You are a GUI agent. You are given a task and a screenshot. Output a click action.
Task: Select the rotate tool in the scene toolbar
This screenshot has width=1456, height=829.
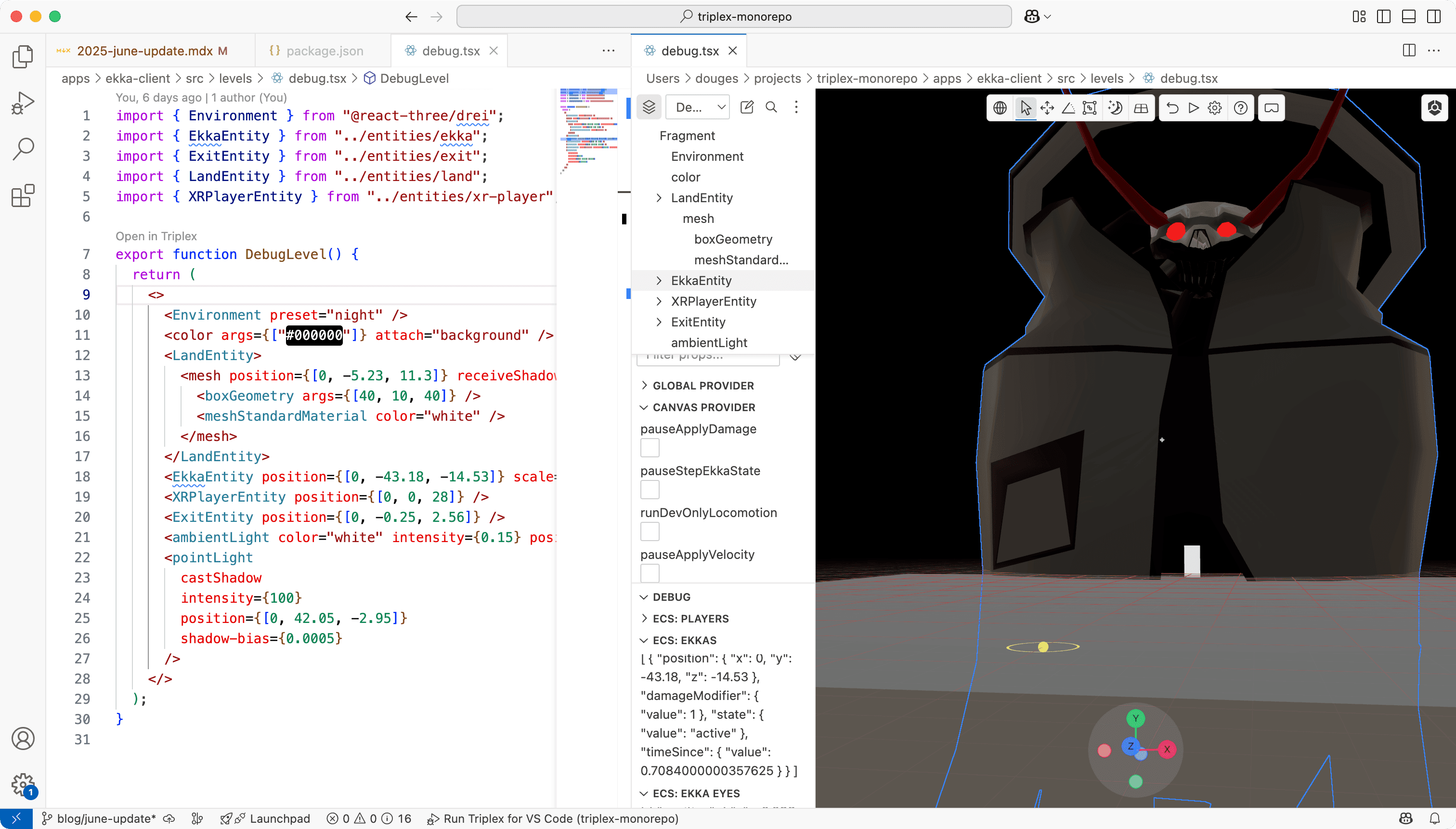[1068, 108]
